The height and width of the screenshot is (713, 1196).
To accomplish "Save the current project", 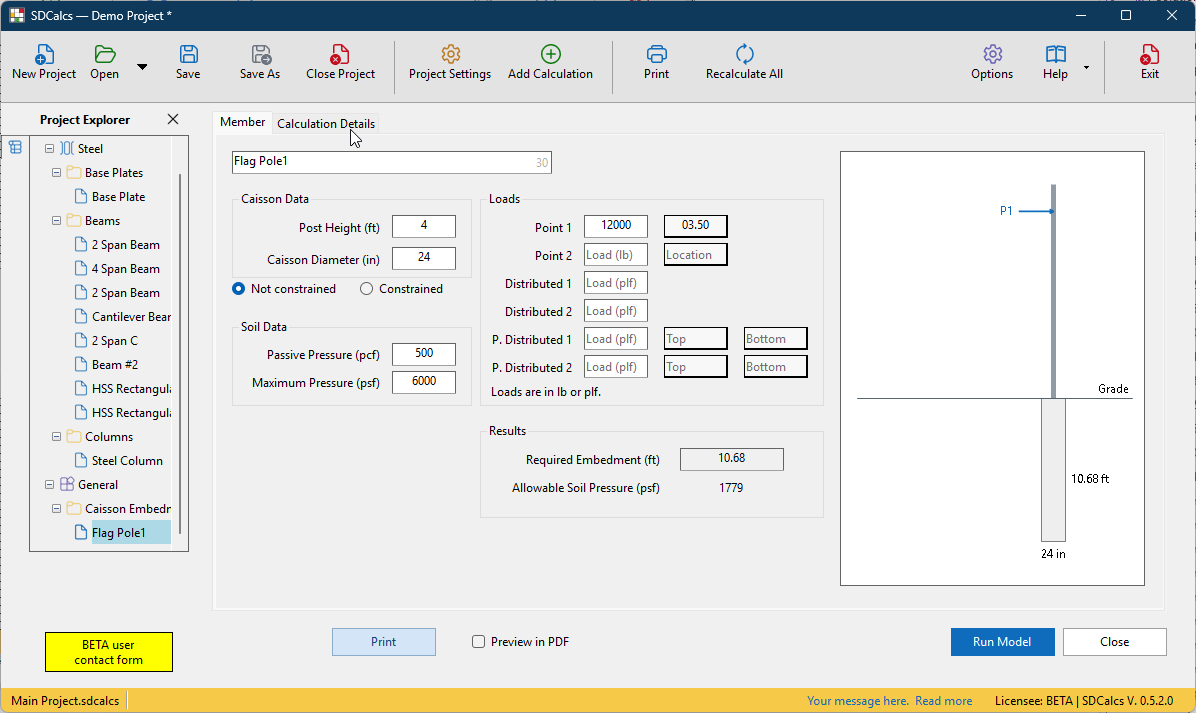I will click(188, 63).
